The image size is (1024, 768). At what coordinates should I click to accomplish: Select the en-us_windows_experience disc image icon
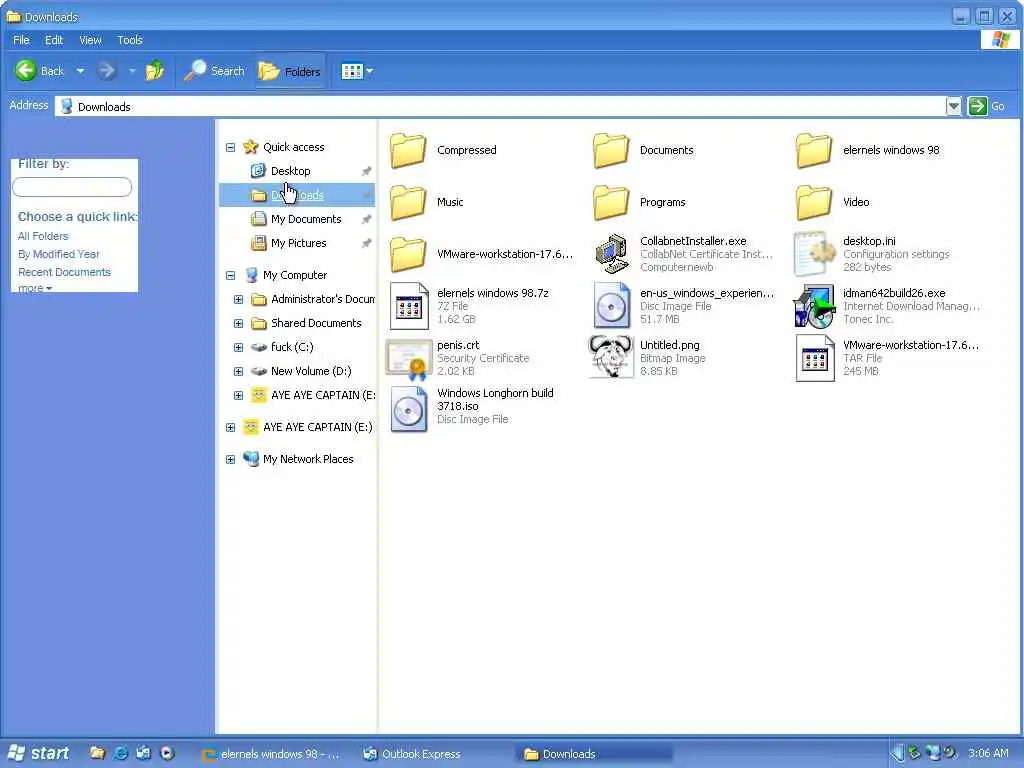click(611, 306)
